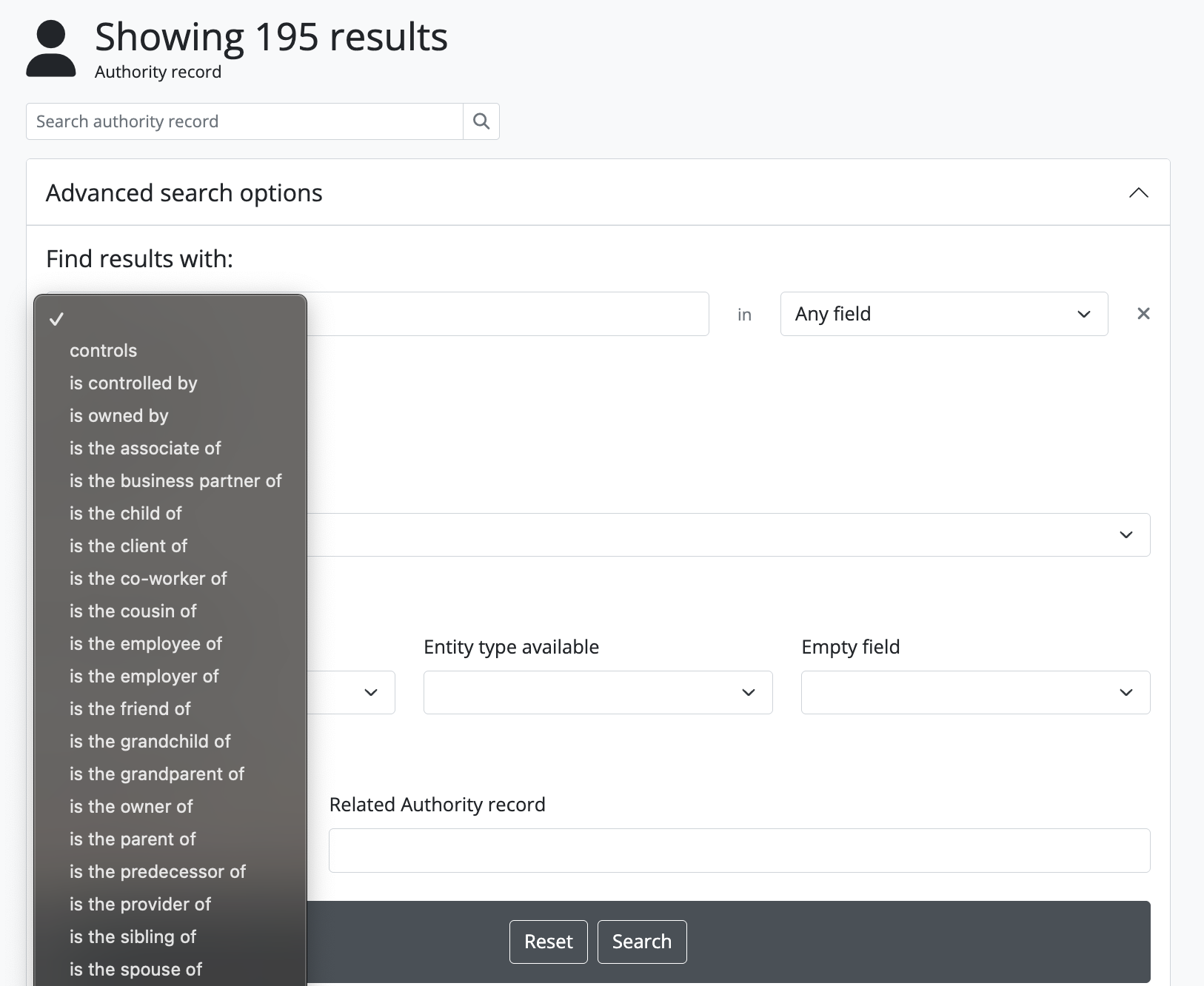Click the magnifying glass search icon

(x=481, y=121)
